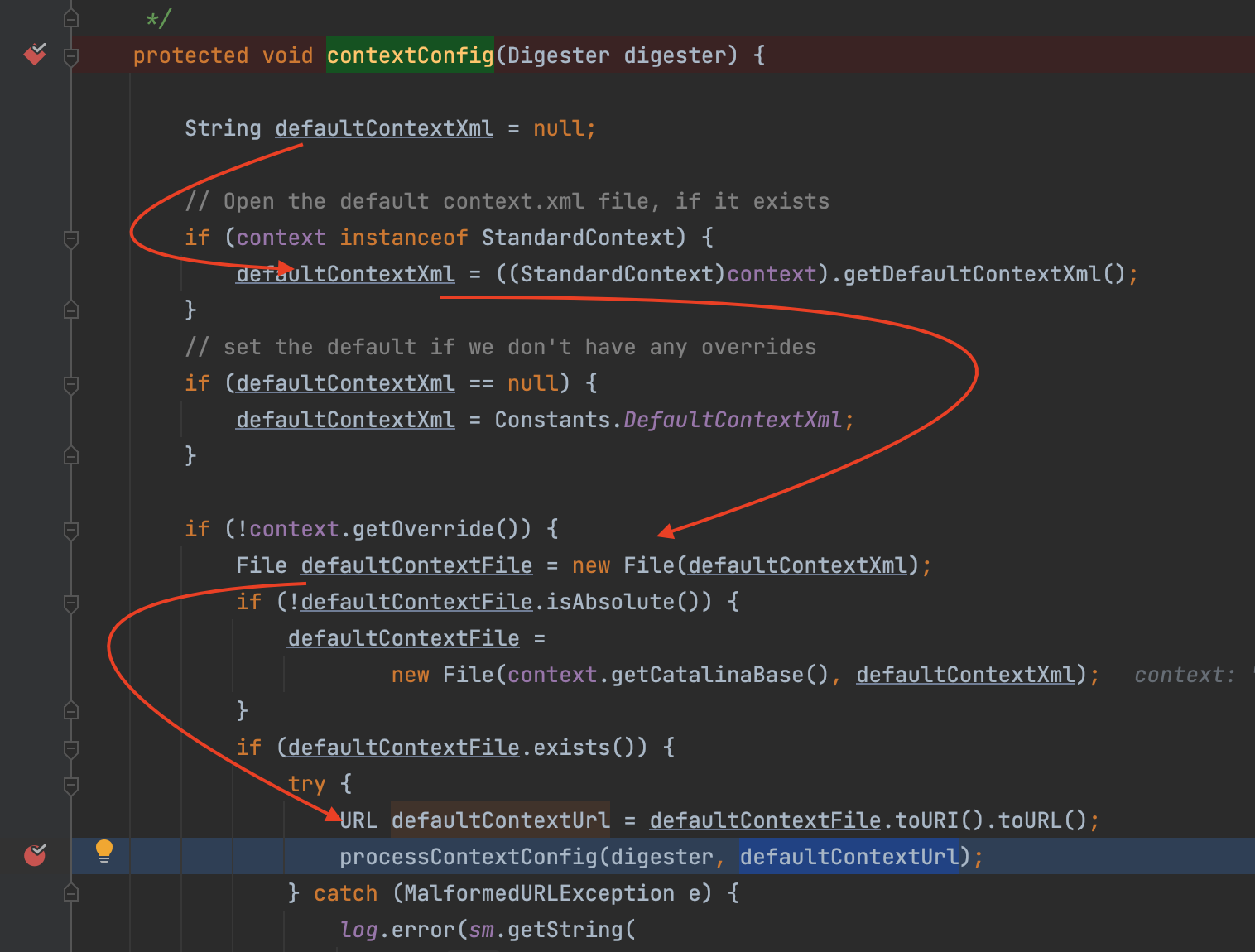Click the protected keyword of the method signature
This screenshot has height=952, width=1255.
pos(190,55)
